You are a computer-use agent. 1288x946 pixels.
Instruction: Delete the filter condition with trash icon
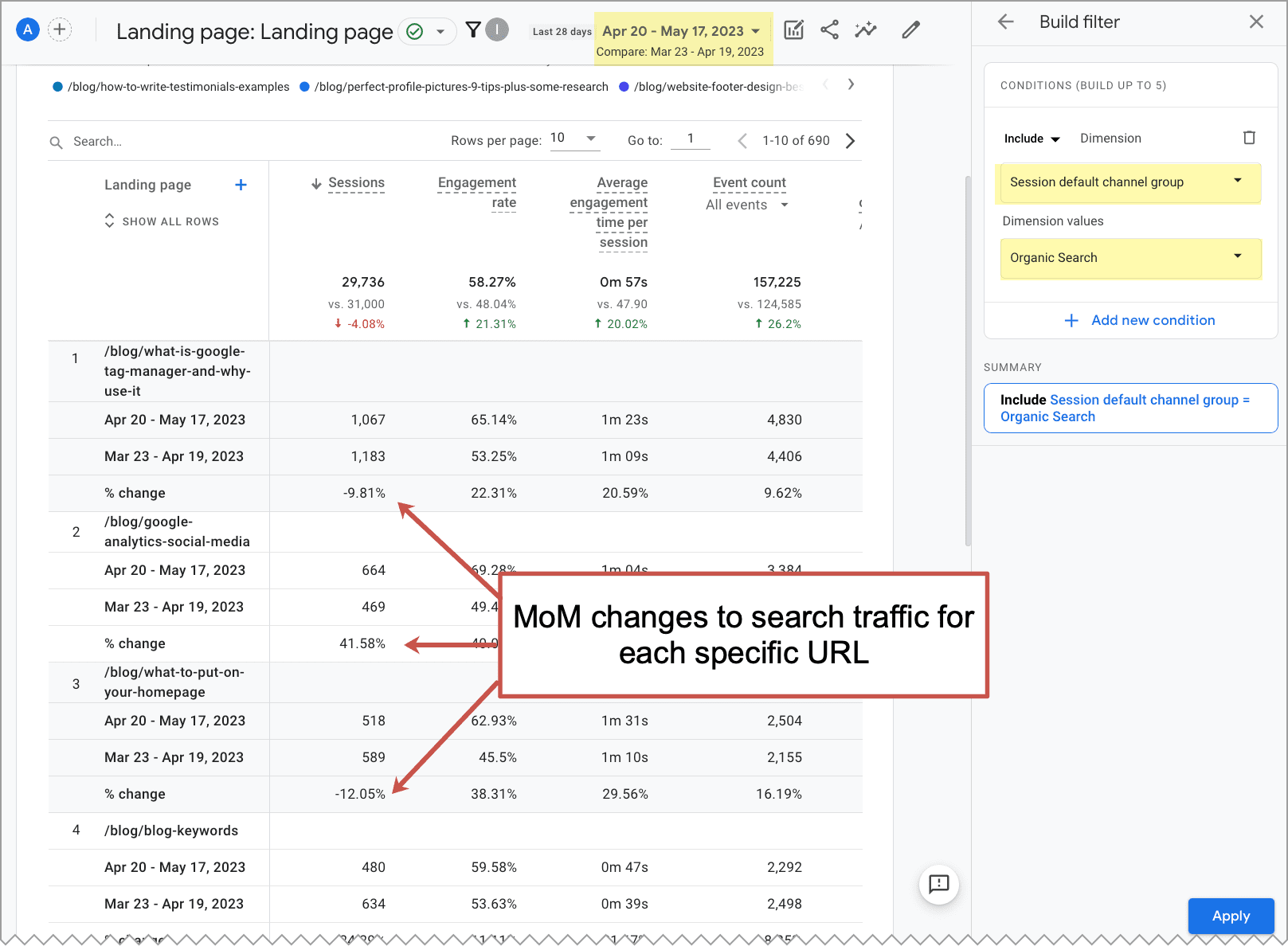[x=1249, y=138]
